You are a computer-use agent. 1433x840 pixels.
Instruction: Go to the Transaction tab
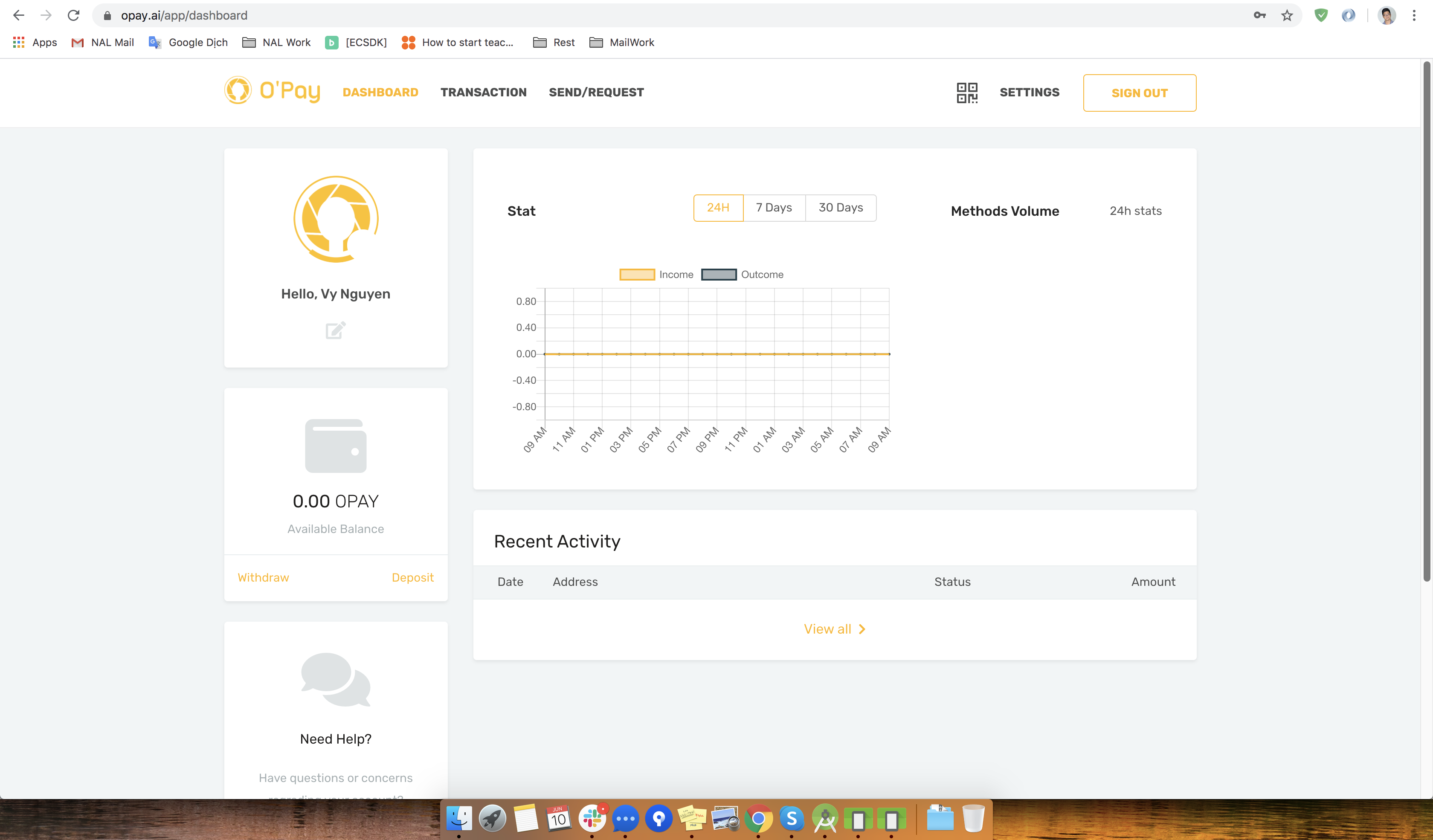483,93
